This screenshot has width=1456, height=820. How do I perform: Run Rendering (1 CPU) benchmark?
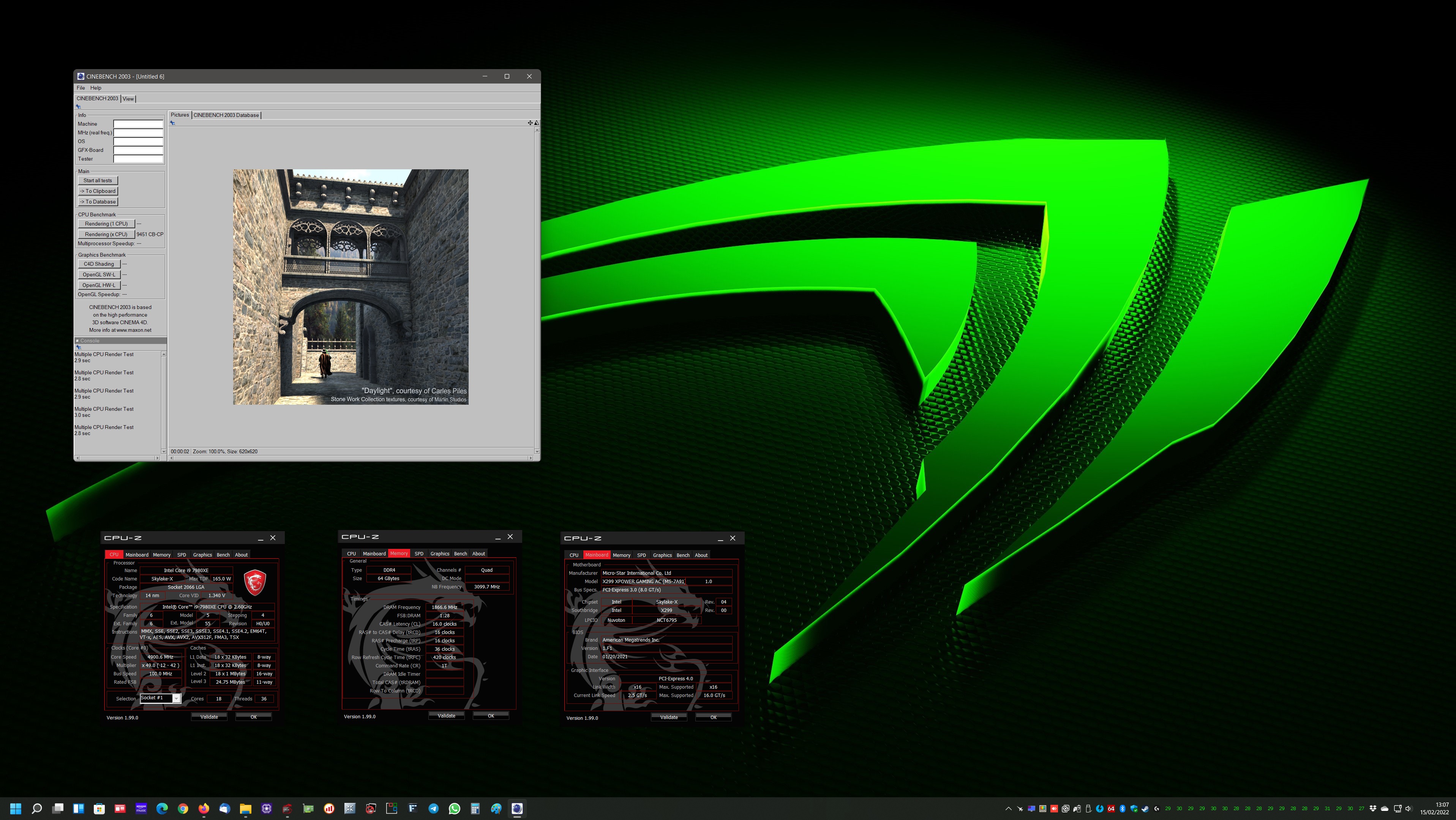pos(106,224)
